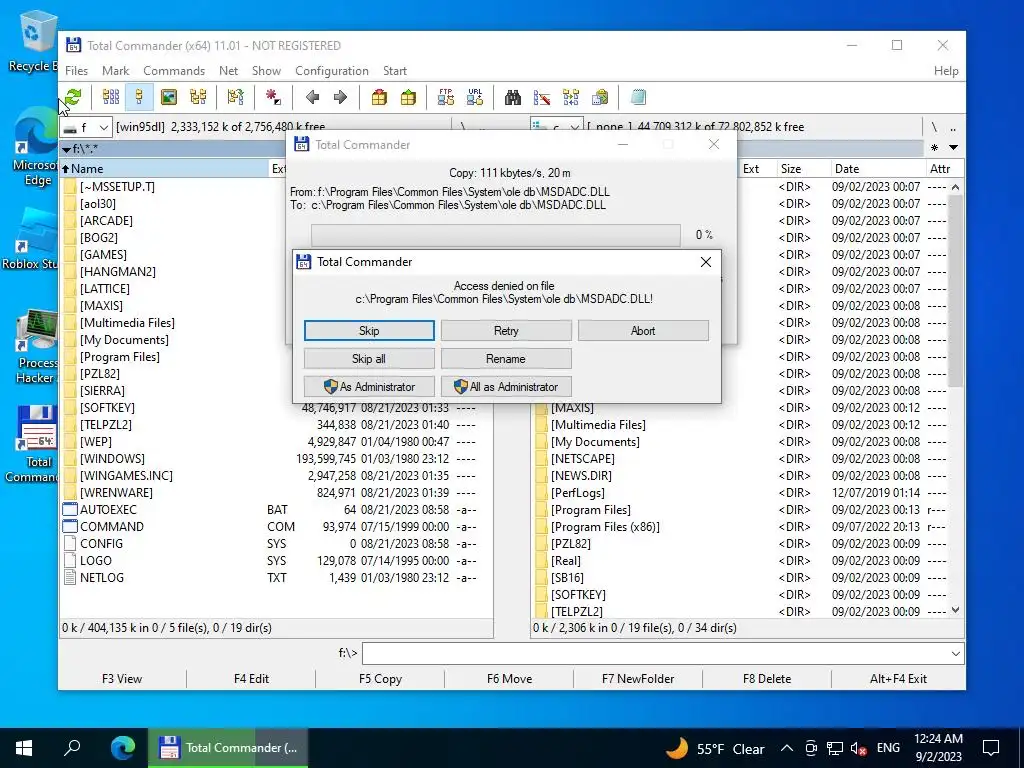Go forward with the right arrow icon
The image size is (1024, 768).
[x=340, y=97]
